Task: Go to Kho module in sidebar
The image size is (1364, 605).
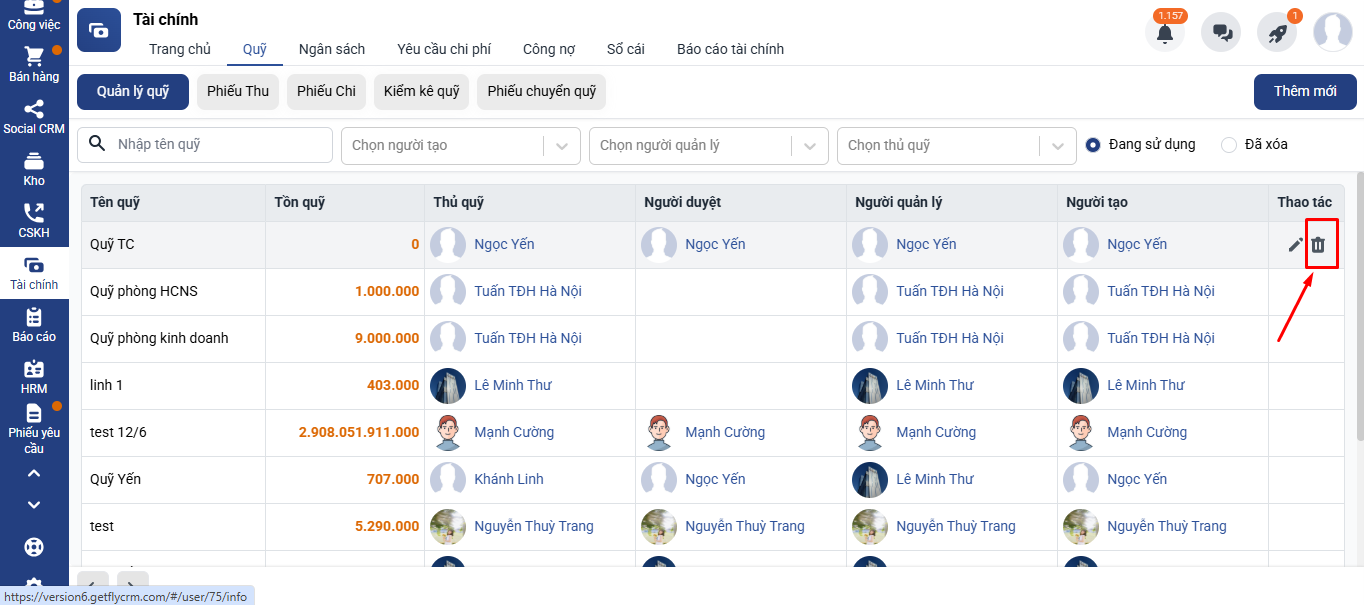Action: coord(34,169)
